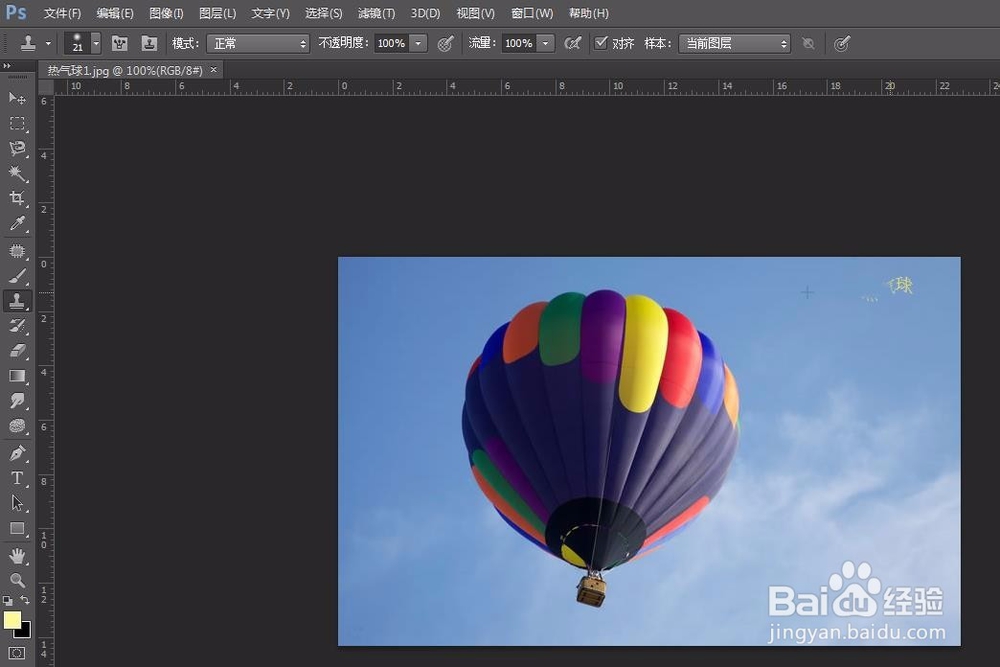Select the Rectangle shape tool

click(17, 529)
